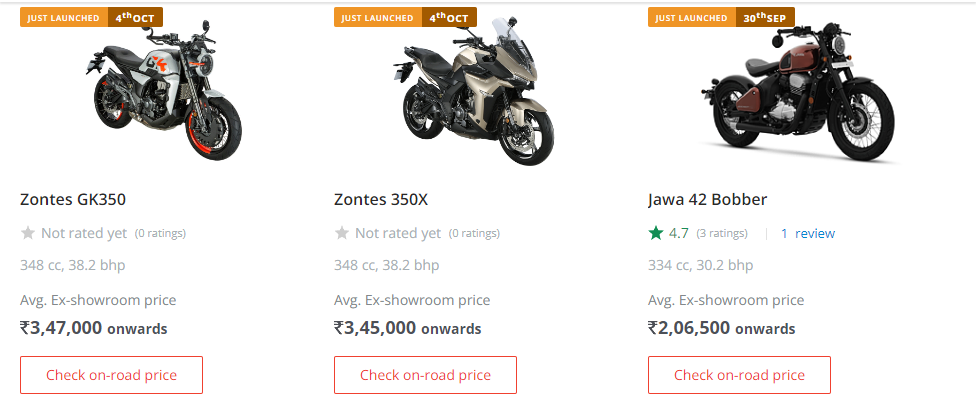976x402 pixels.
Task: Open the Jawa 42 Bobber title link
Action: tap(707, 199)
